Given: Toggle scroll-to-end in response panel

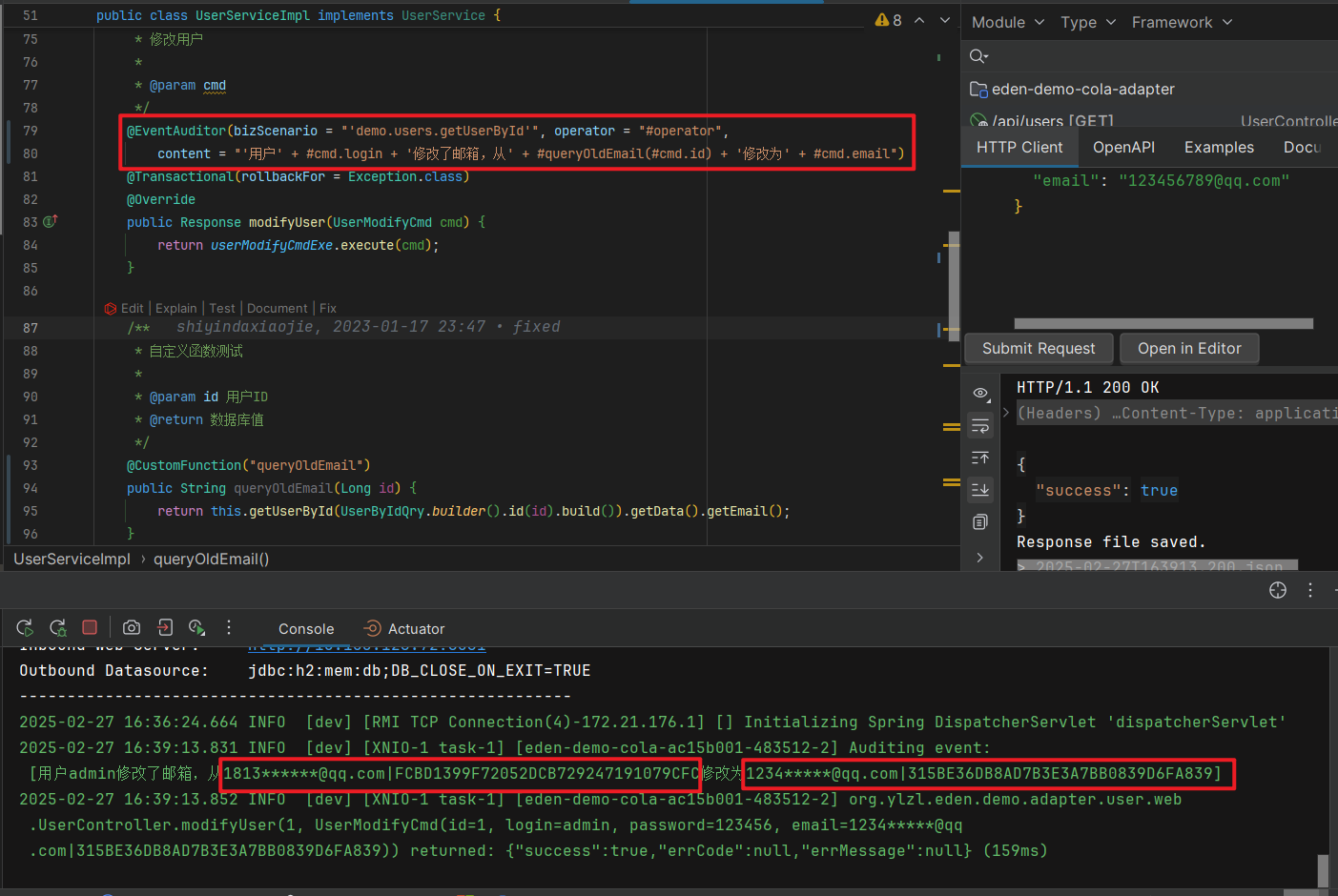Looking at the screenshot, I should [980, 489].
